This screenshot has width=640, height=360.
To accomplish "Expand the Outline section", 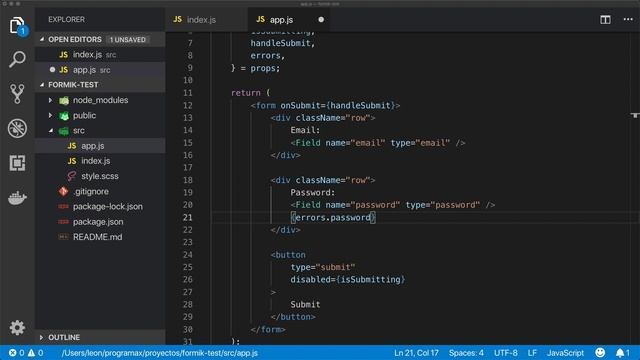I will point(41,338).
